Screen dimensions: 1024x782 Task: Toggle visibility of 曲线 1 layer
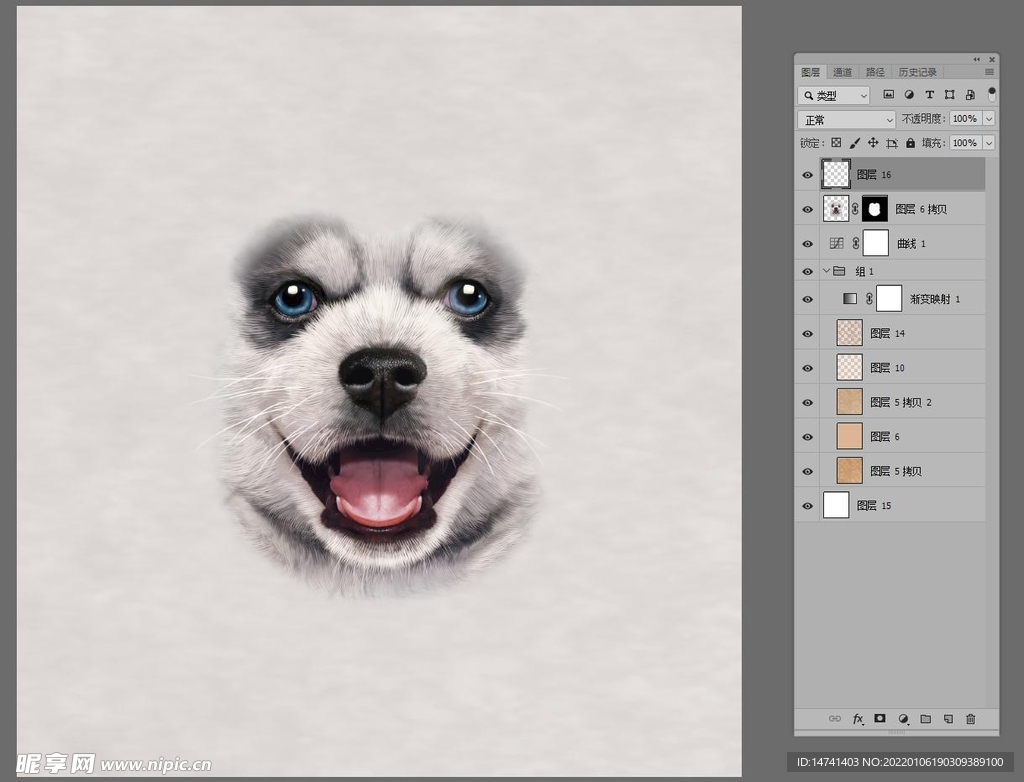(x=808, y=244)
